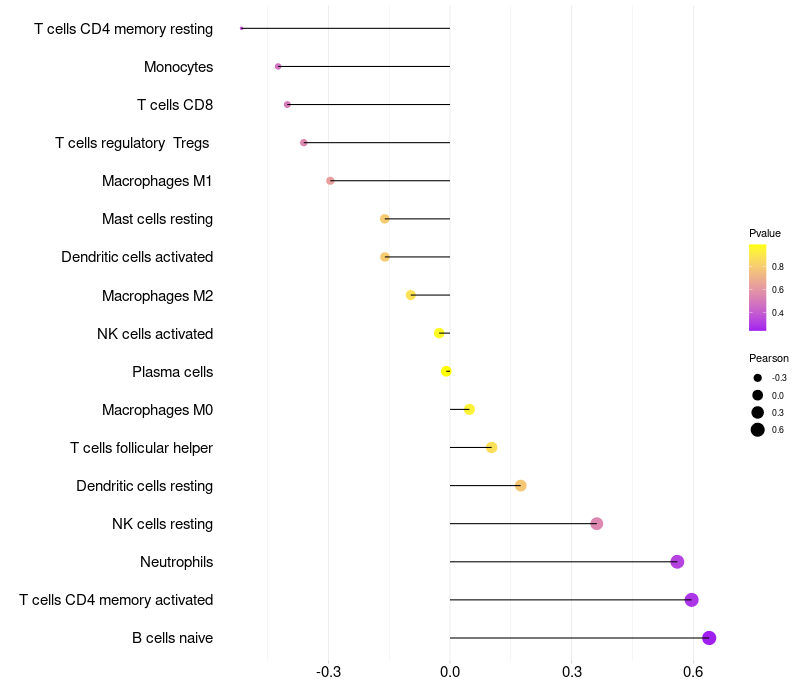800x700 pixels.
Task: Click the Macrophages M0 axis label
Action: (157, 410)
